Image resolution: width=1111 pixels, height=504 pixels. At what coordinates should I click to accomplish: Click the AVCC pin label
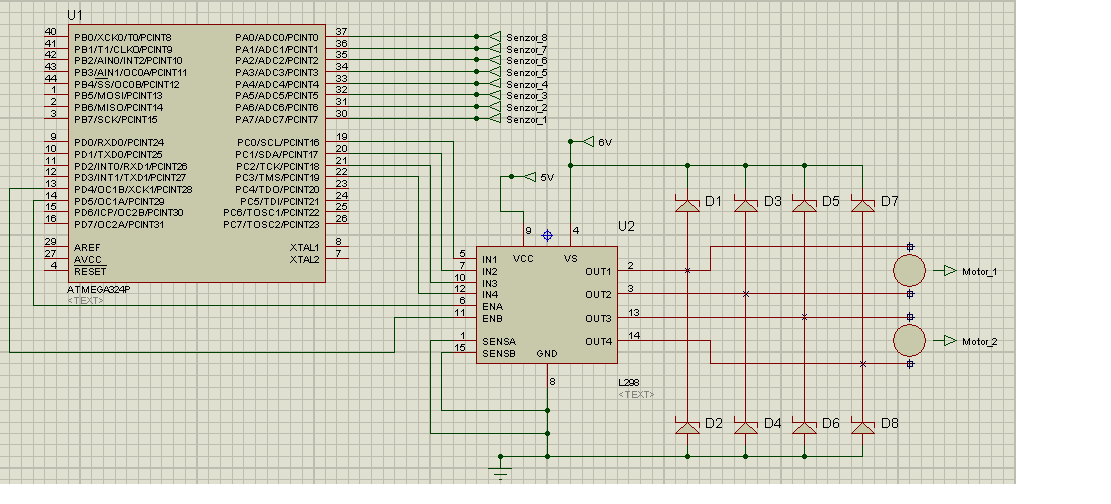tap(87, 259)
